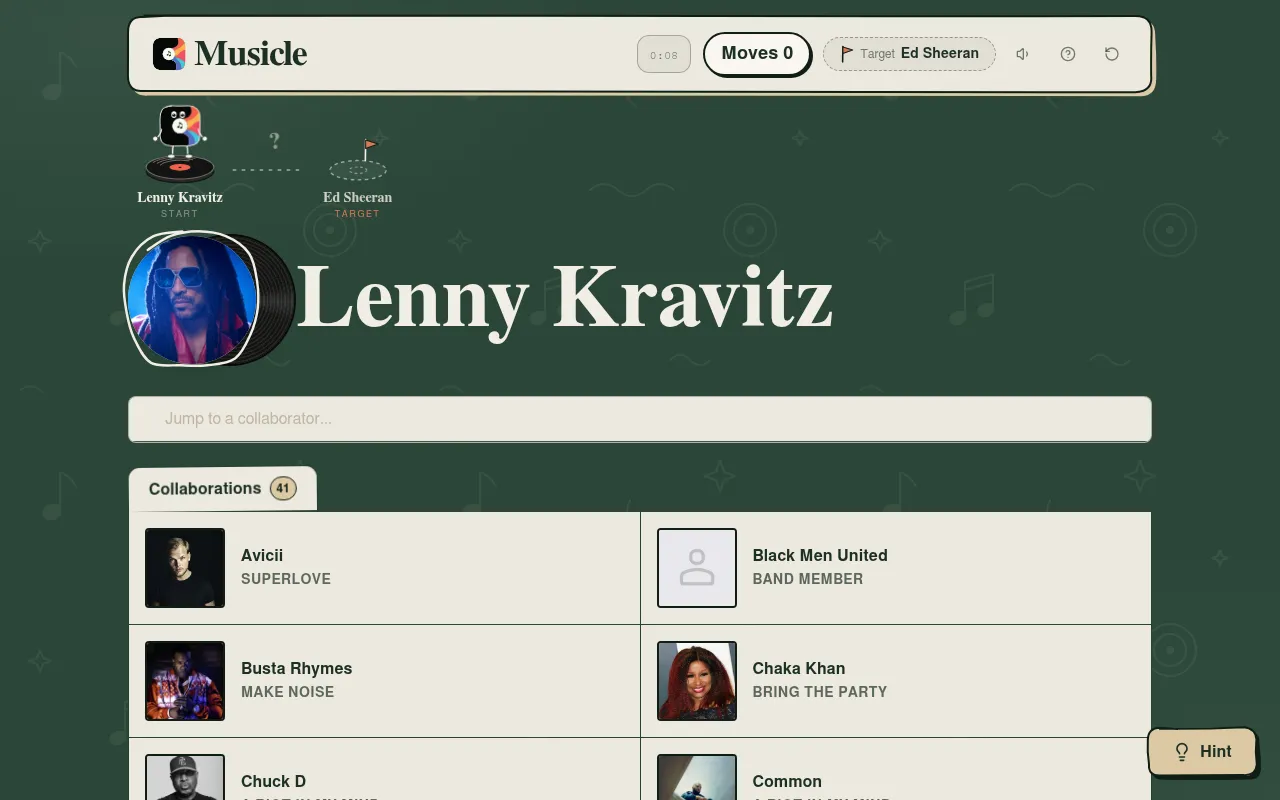
Task: Select Busta Rhymes photo
Action: (185, 681)
